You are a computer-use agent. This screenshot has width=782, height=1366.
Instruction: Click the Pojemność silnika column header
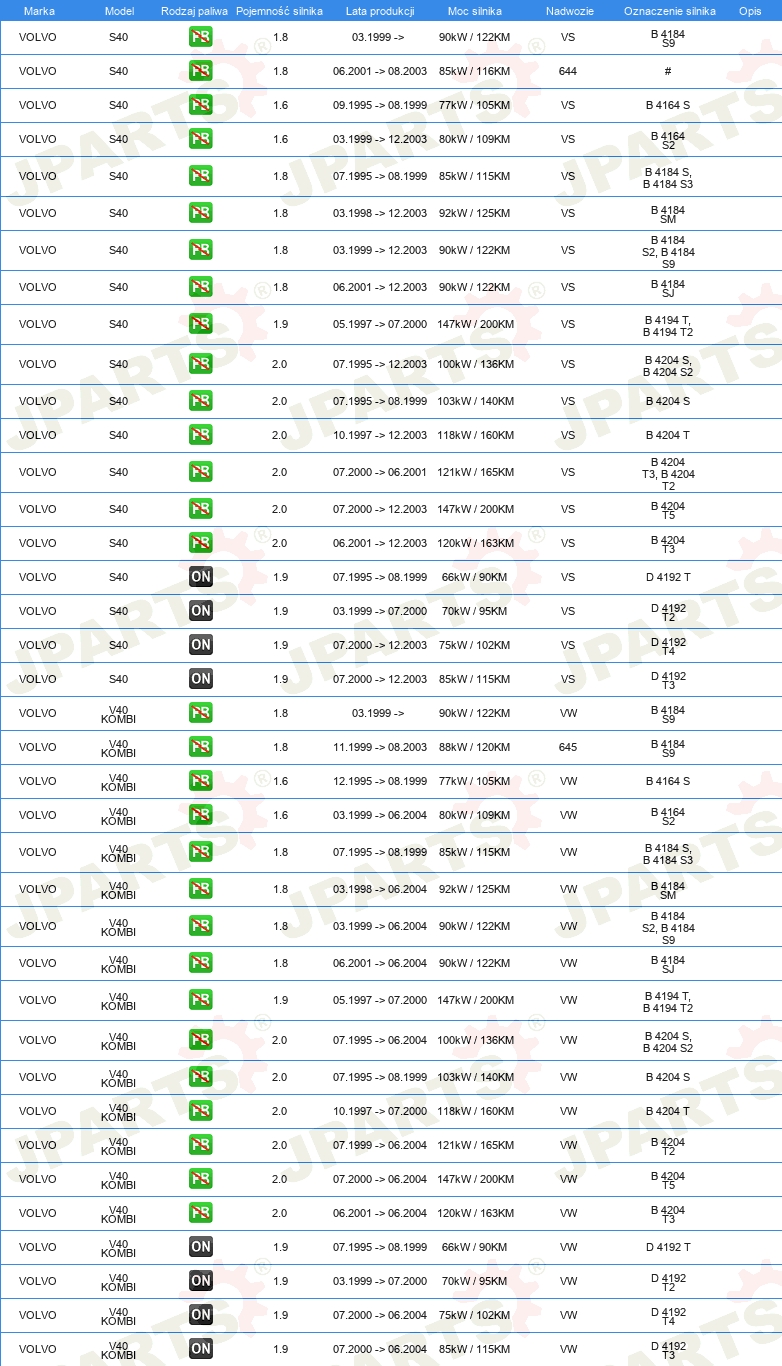tap(279, 10)
